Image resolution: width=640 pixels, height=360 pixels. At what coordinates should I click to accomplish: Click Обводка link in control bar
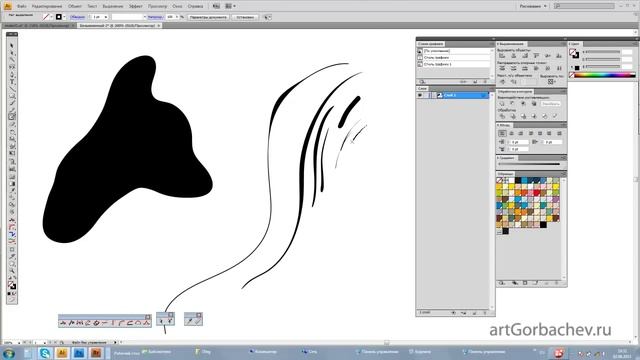pyautogui.click(x=77, y=17)
